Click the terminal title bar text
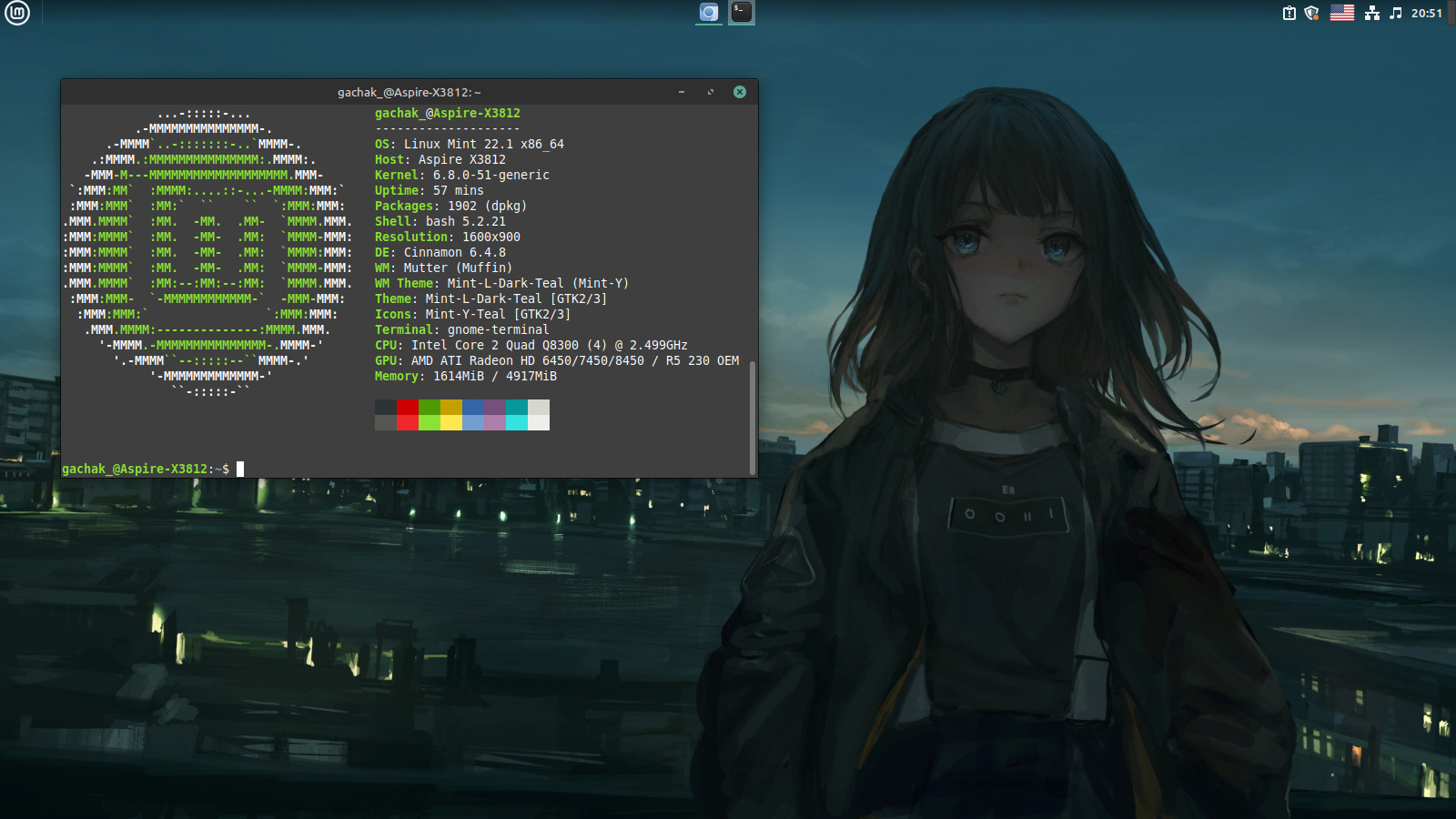The width and height of the screenshot is (1456, 819). (409, 92)
